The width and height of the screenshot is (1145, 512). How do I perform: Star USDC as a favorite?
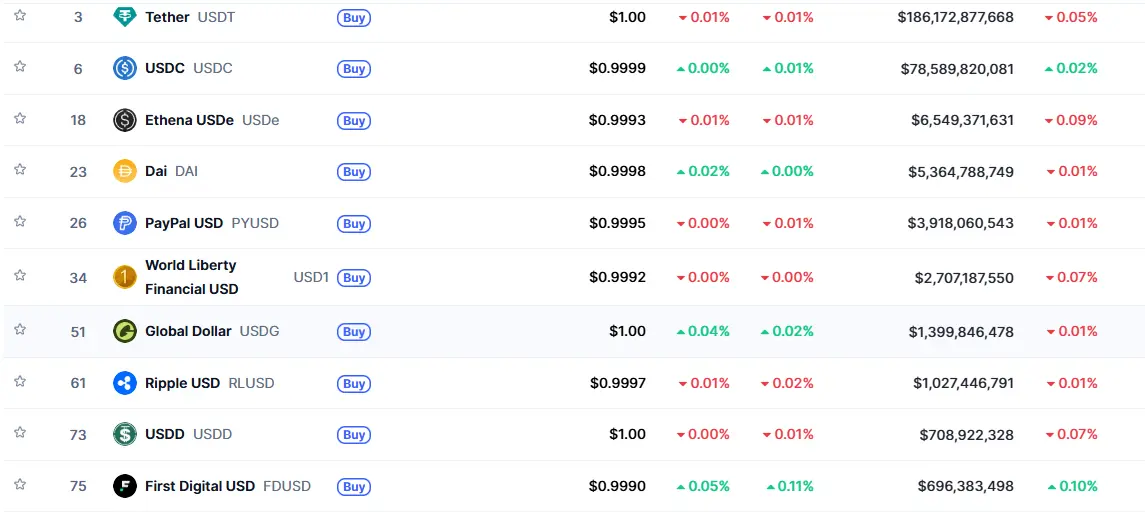20,66
